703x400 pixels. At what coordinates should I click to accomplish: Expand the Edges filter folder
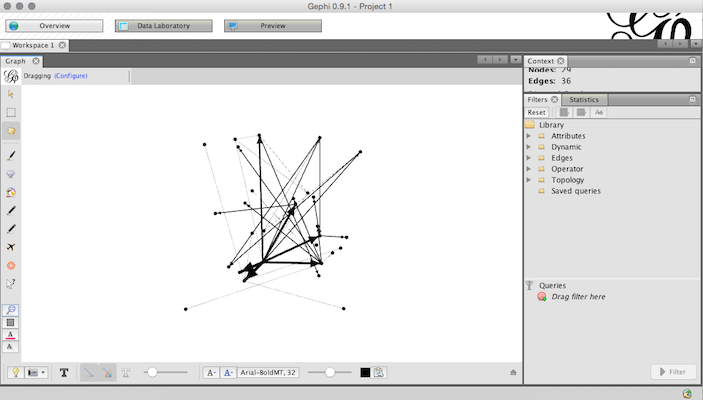click(529, 158)
